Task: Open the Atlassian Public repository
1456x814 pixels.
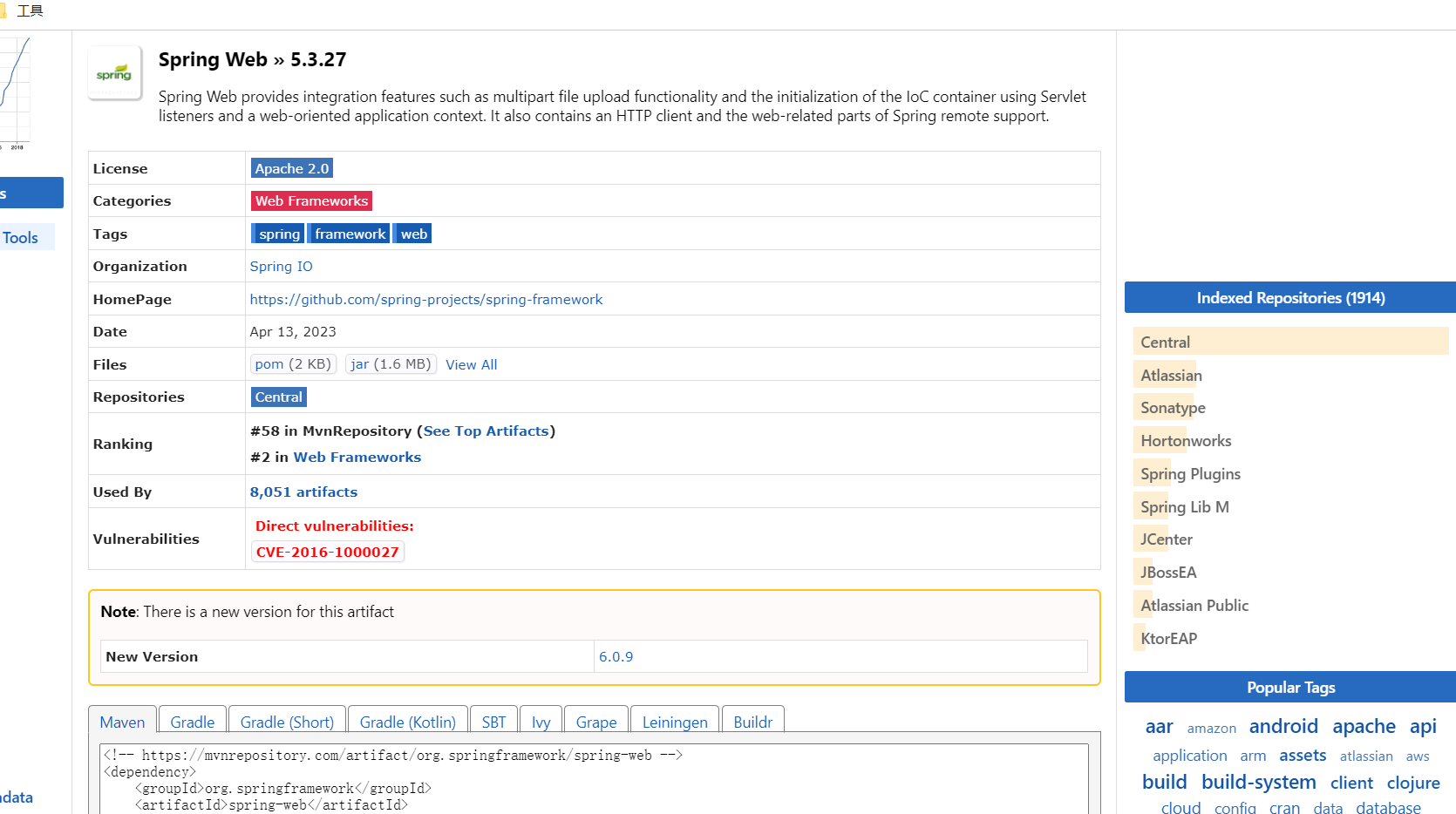Action: 1194,605
